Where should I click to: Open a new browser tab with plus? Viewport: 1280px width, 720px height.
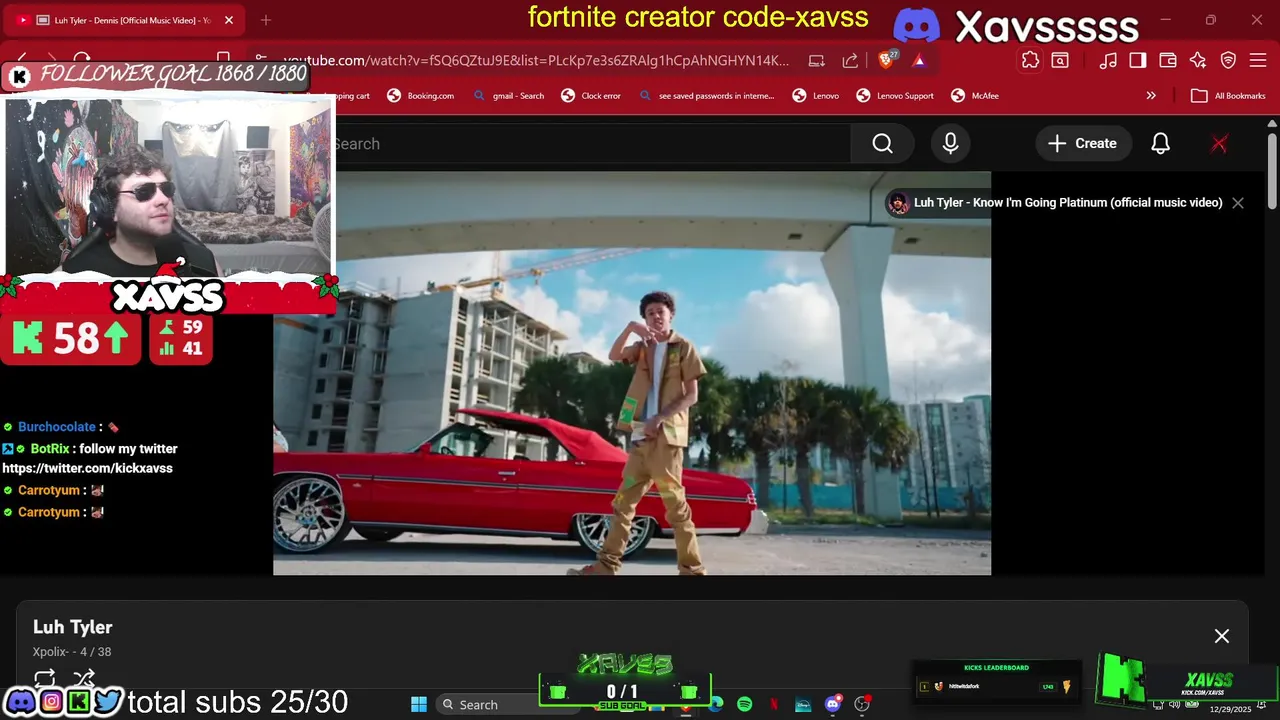(266, 20)
